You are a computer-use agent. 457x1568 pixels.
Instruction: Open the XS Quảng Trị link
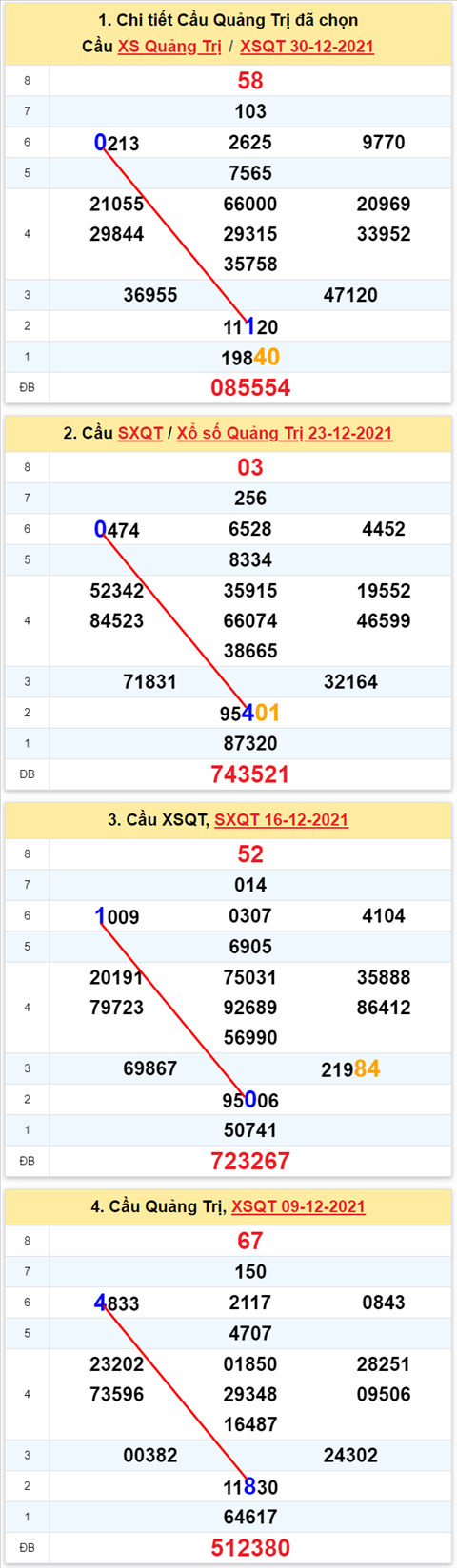[169, 47]
